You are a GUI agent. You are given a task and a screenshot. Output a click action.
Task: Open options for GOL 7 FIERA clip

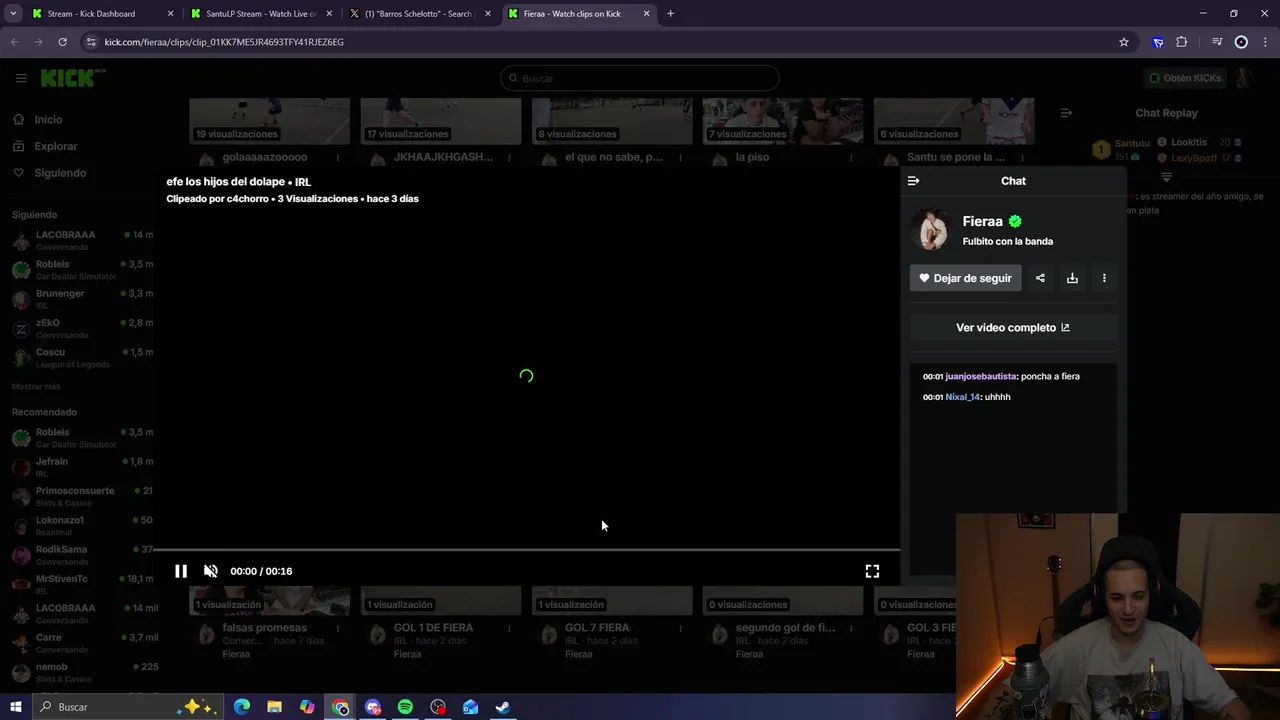[x=680, y=628]
